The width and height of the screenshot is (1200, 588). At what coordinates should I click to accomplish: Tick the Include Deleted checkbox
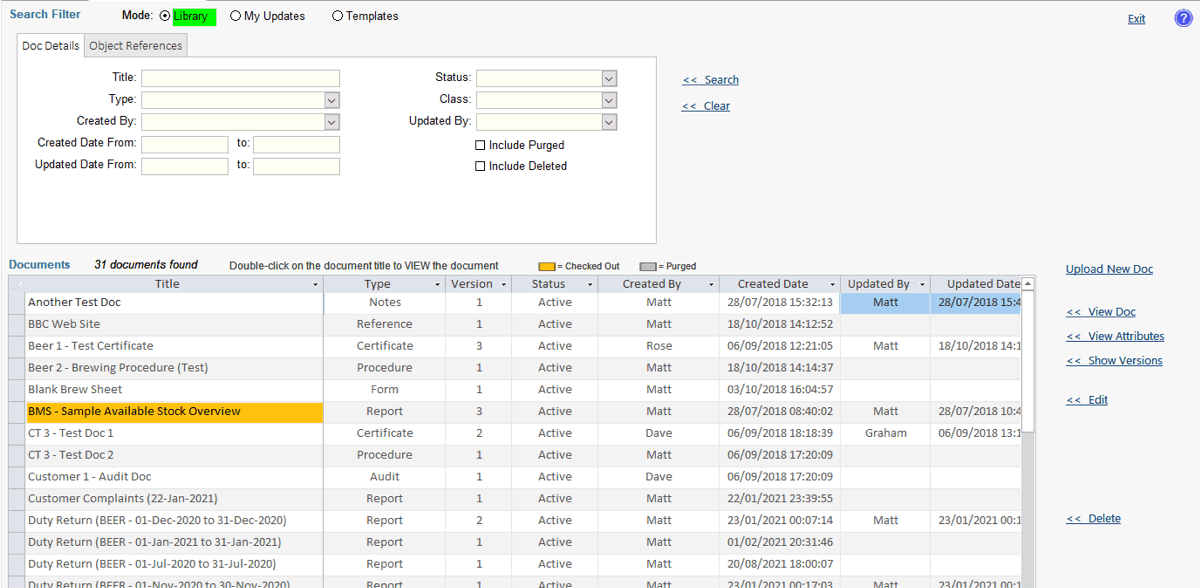click(480, 166)
